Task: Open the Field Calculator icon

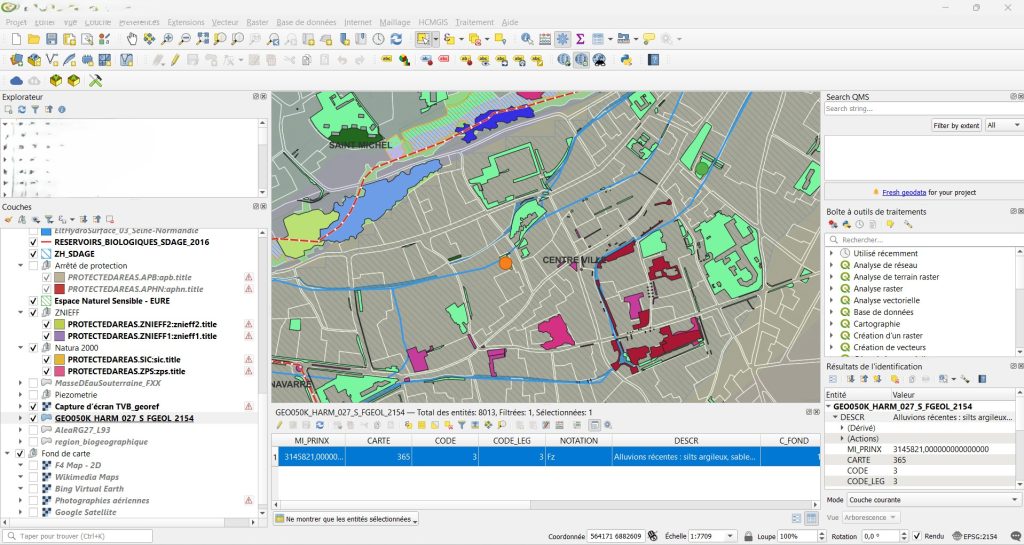Action: click(545, 39)
